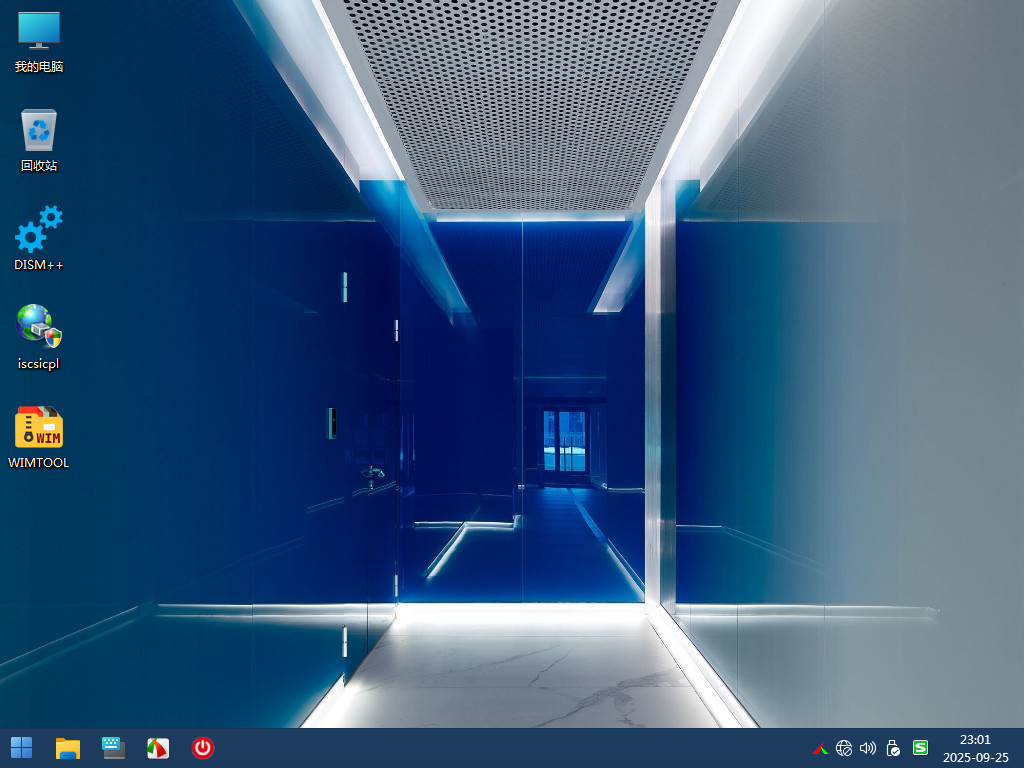Open the clock showing 23:01
The image size is (1024, 768).
coord(975,739)
